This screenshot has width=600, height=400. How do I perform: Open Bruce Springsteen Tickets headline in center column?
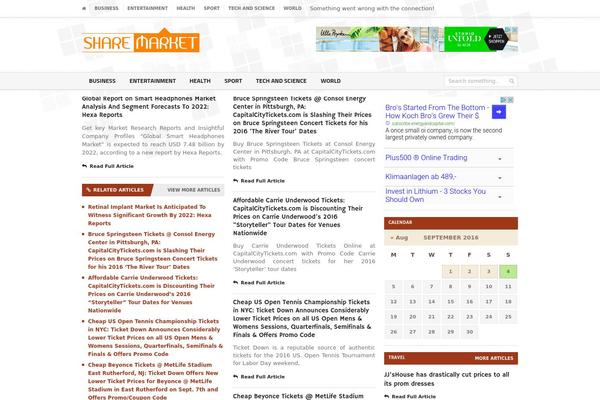tap(302, 115)
